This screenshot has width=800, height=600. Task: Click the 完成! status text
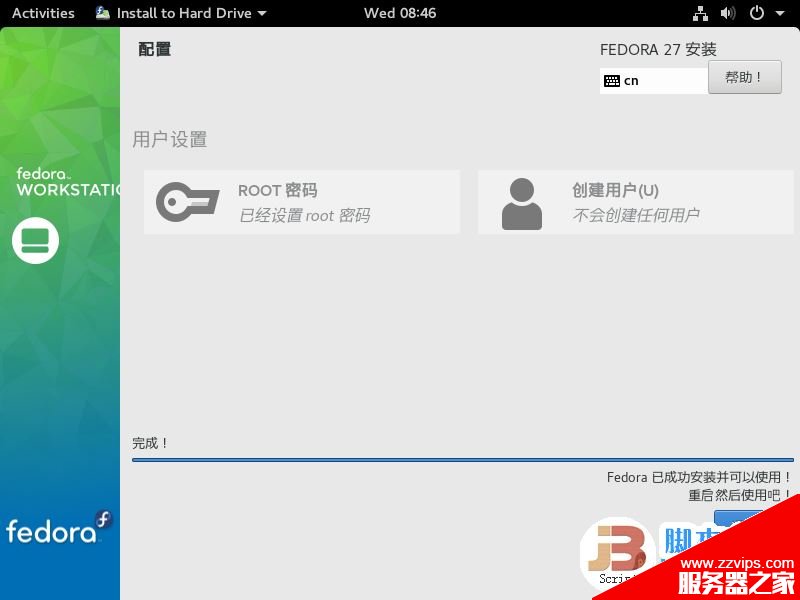point(150,443)
